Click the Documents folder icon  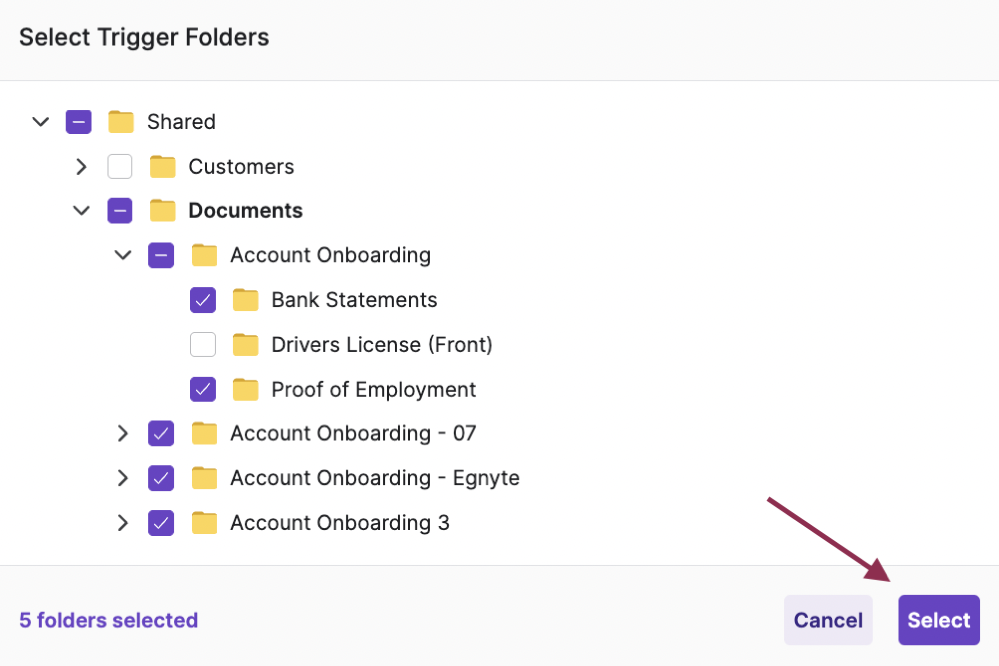[161, 210]
